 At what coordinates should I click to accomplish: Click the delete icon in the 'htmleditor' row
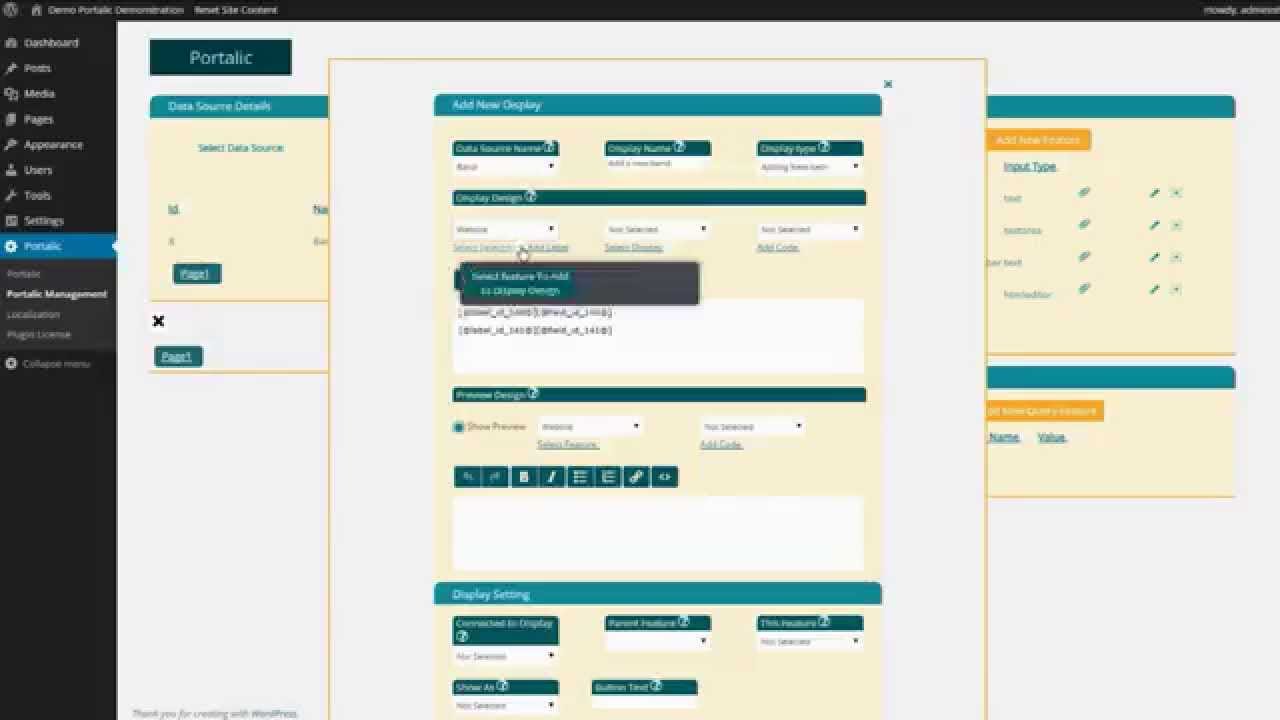1176,289
